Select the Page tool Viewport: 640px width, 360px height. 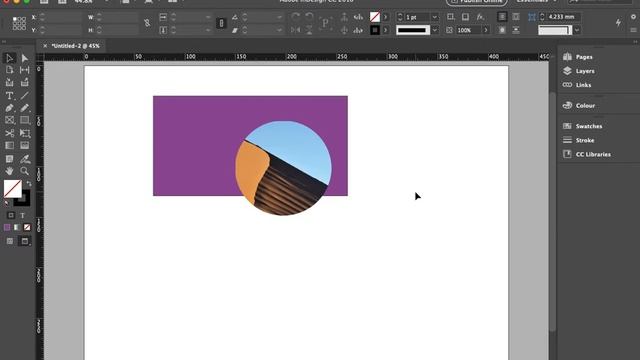[9, 70]
